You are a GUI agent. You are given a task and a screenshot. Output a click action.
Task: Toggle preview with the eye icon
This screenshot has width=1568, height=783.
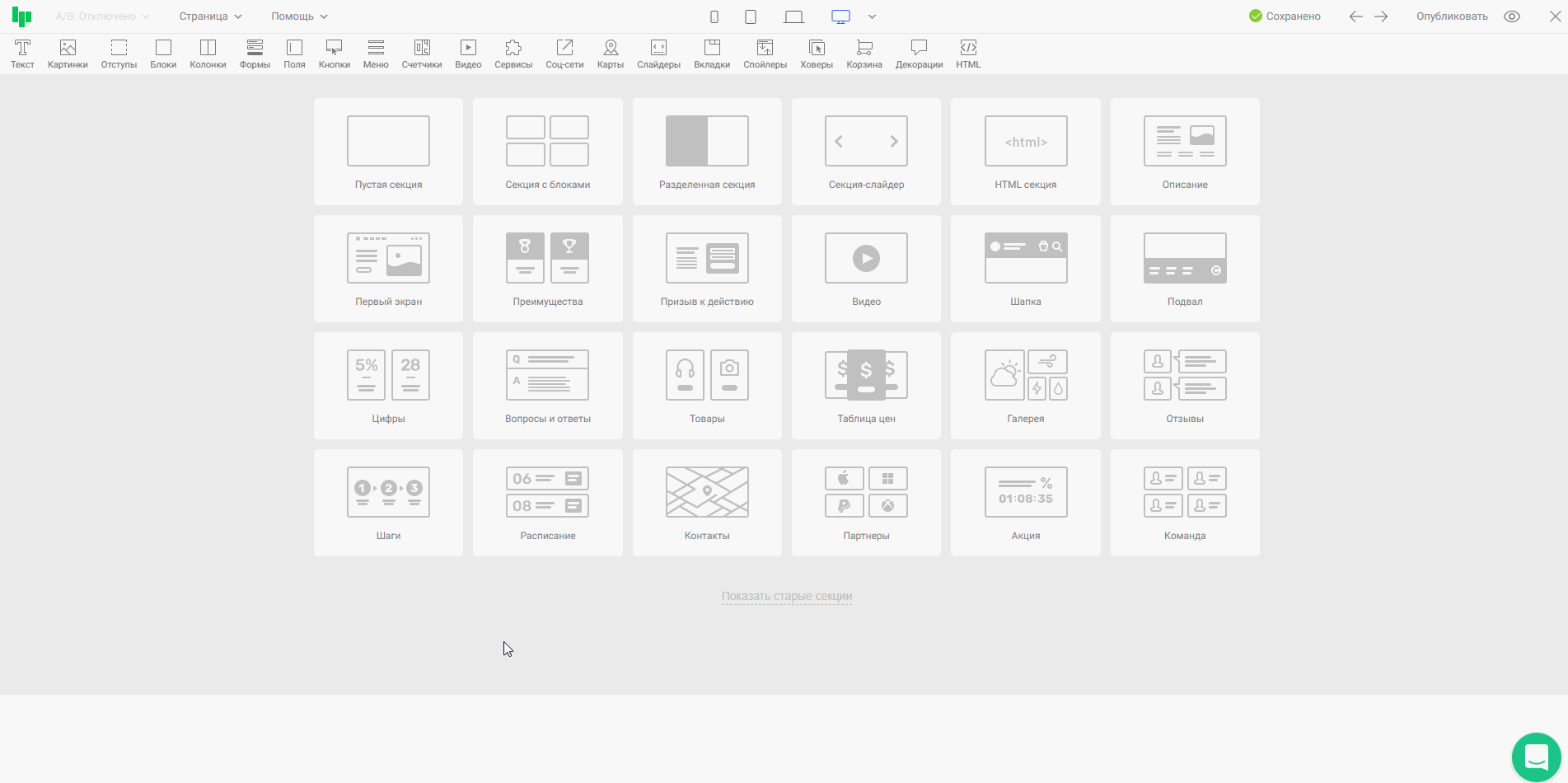tap(1512, 16)
